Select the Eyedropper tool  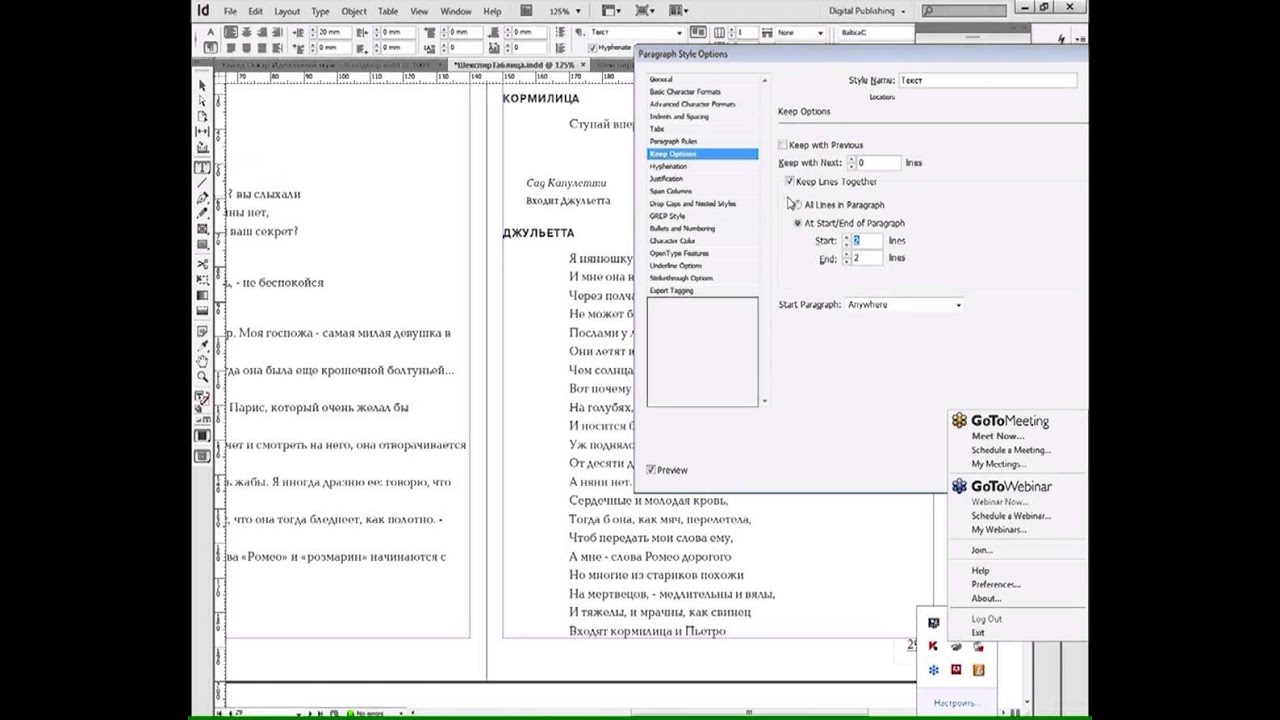(x=202, y=346)
